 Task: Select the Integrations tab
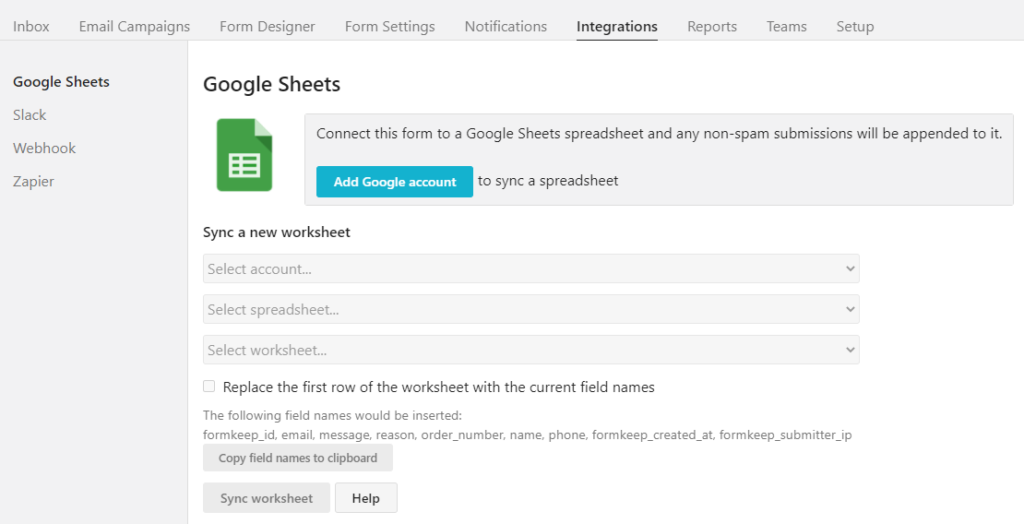(617, 26)
